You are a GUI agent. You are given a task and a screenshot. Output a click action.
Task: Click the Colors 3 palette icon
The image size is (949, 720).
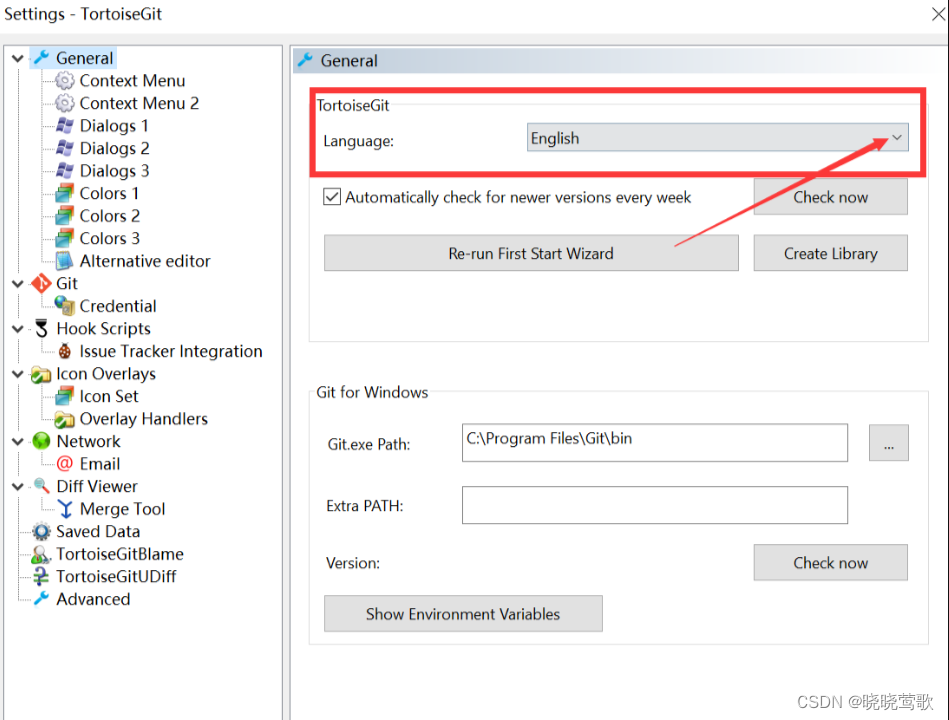pos(65,238)
